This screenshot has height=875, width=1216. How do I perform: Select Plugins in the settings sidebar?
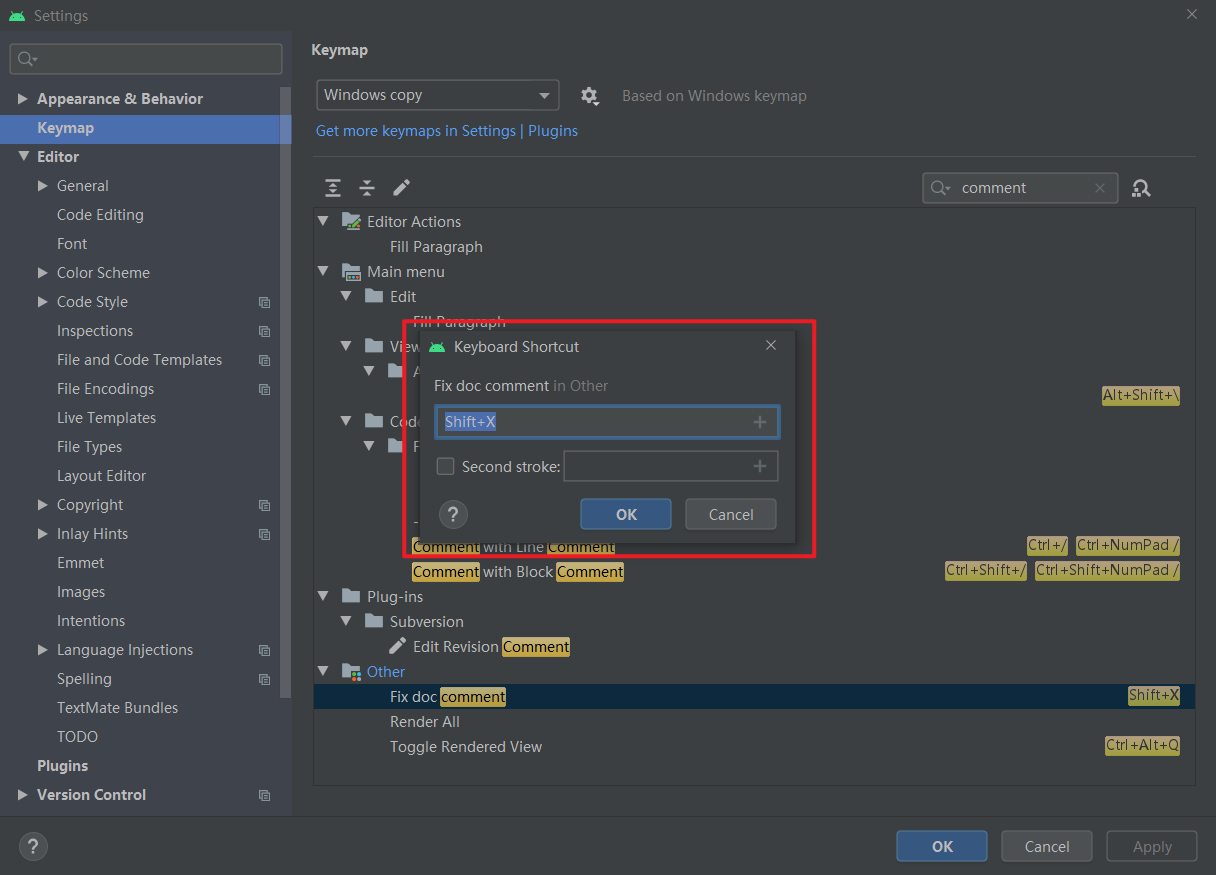point(62,765)
